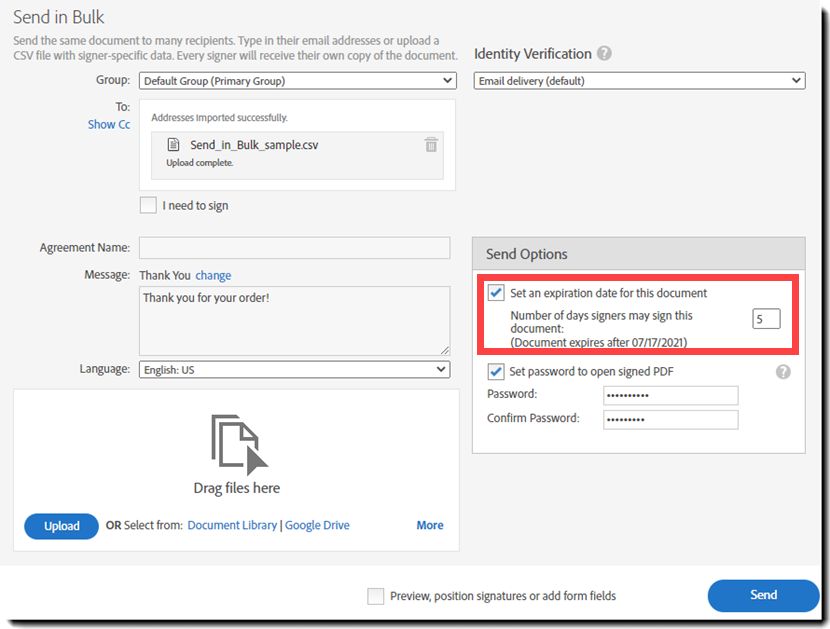The height and width of the screenshot is (629, 830).
Task: Toggle the "I need to sign" checkbox
Action: [148, 206]
